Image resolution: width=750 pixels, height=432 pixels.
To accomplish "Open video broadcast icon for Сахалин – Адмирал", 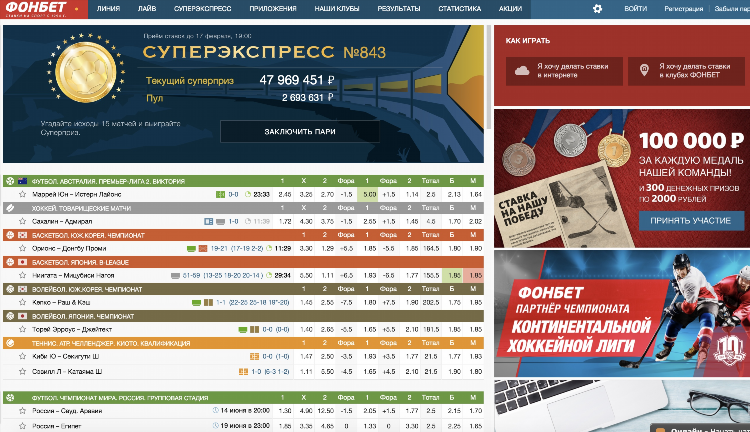I will (221, 222).
